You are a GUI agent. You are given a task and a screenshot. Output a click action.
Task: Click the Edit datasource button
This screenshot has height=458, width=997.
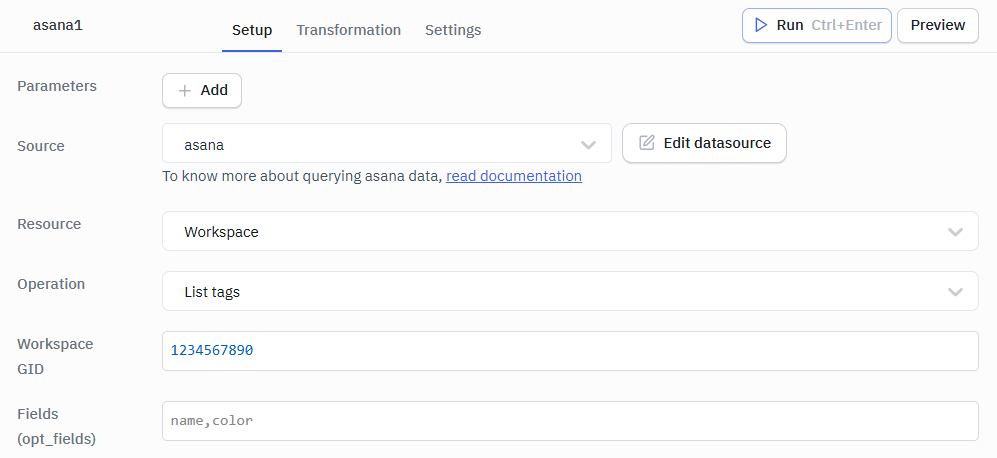click(705, 143)
